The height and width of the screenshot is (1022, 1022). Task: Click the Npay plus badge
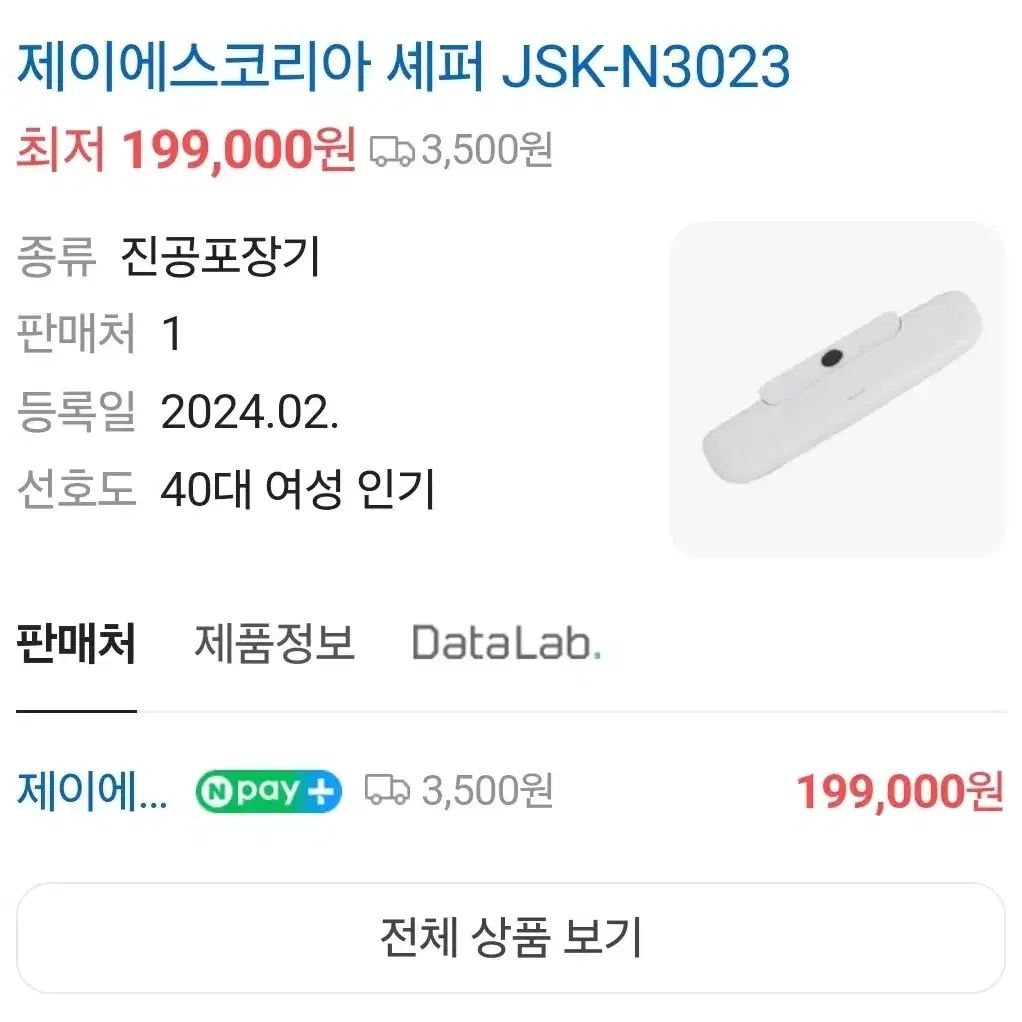269,791
